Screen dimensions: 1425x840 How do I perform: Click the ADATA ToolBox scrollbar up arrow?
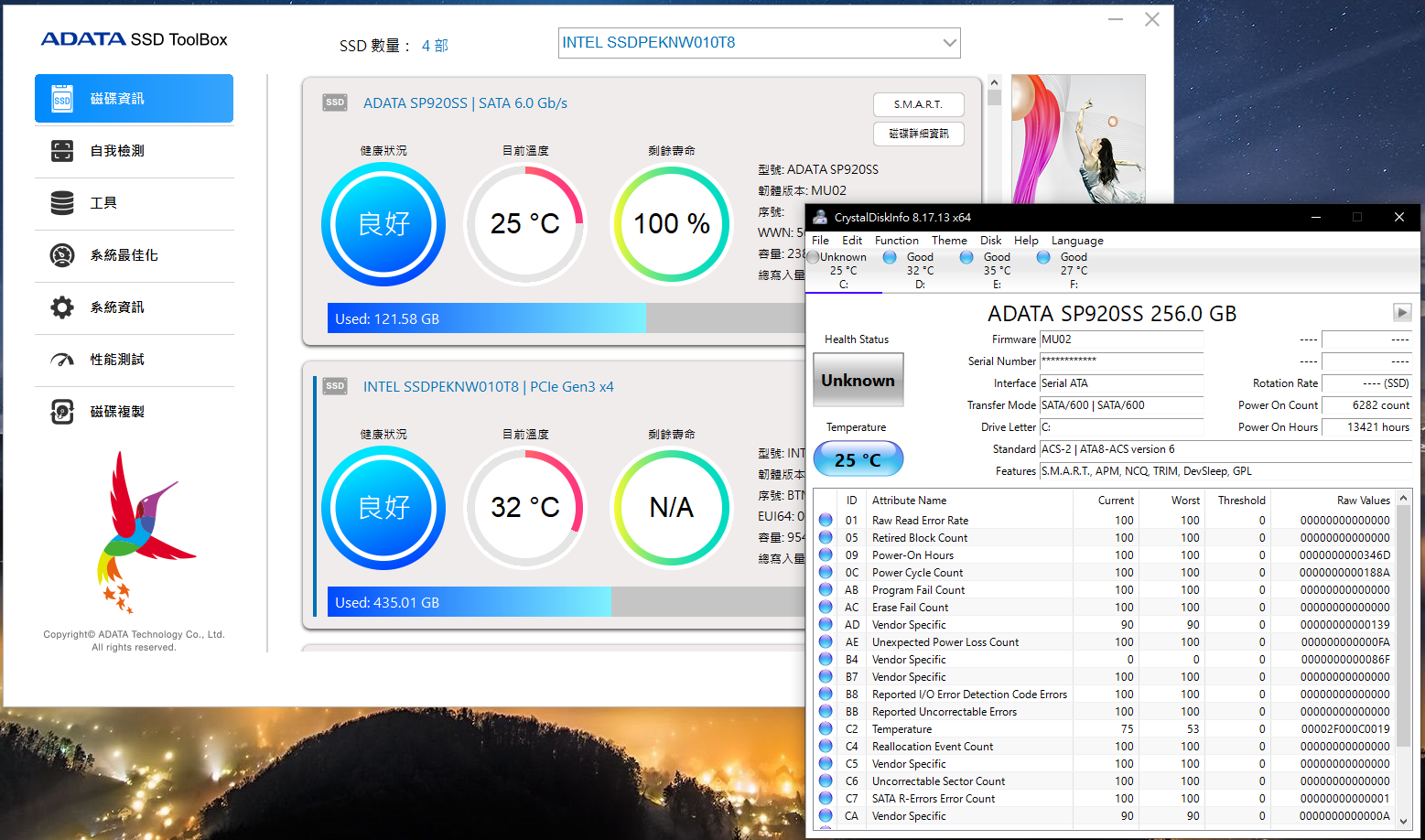pyautogui.click(x=994, y=82)
